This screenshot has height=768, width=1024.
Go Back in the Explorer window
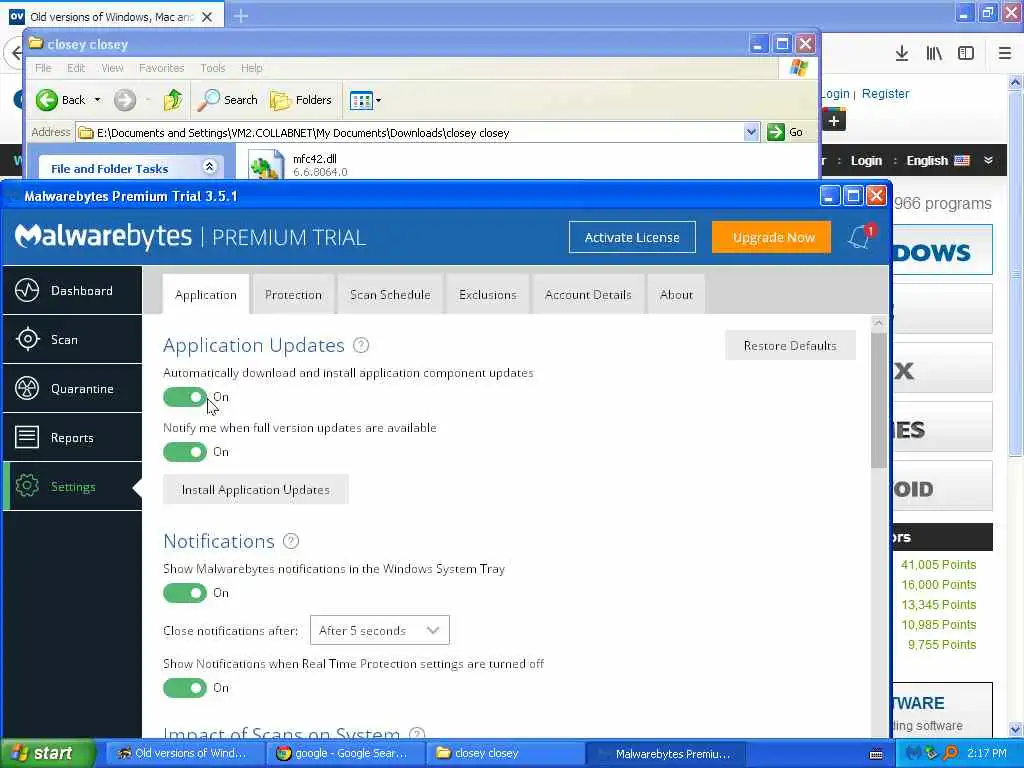(61, 100)
